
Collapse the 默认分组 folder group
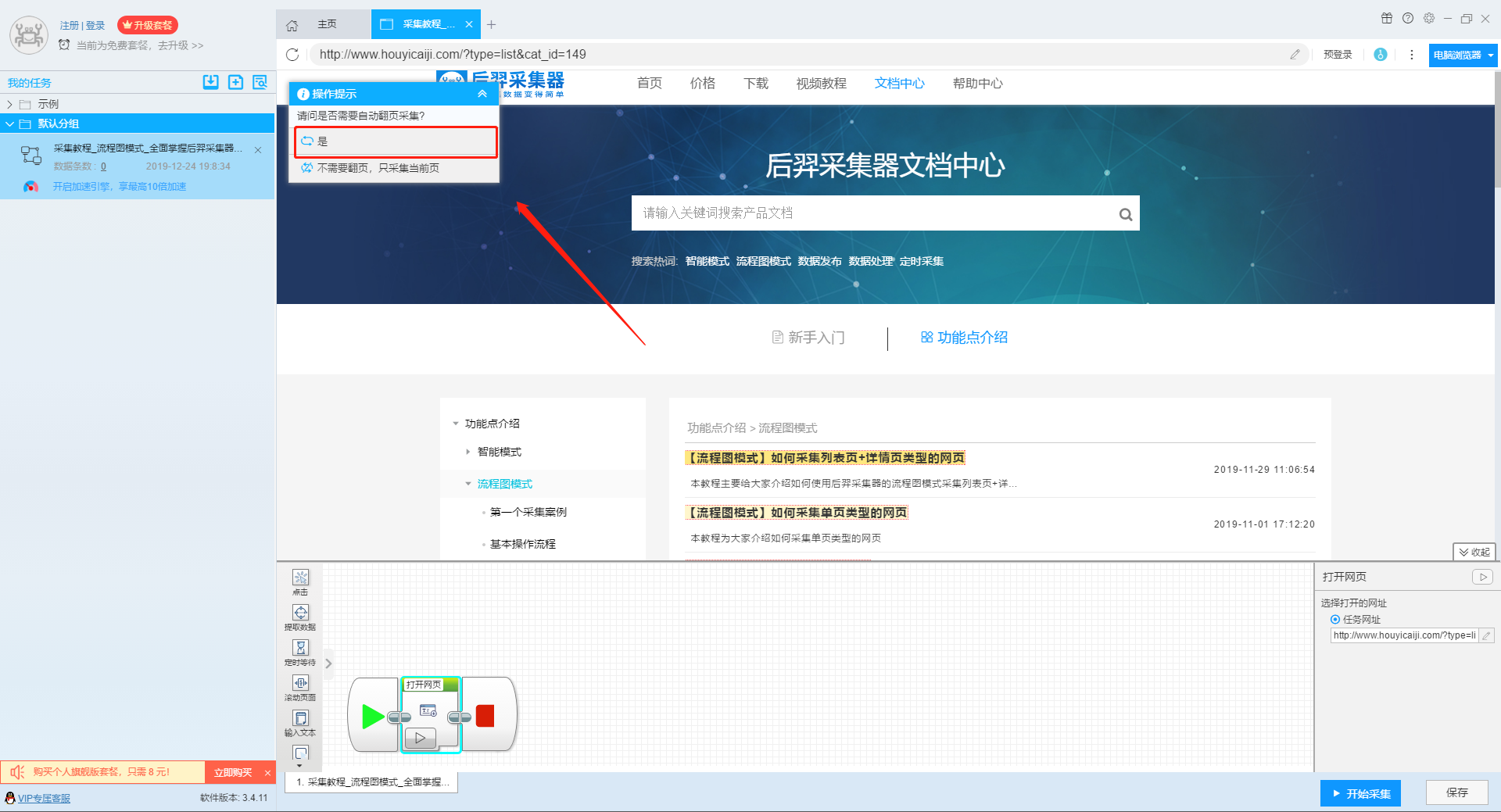(x=9, y=123)
